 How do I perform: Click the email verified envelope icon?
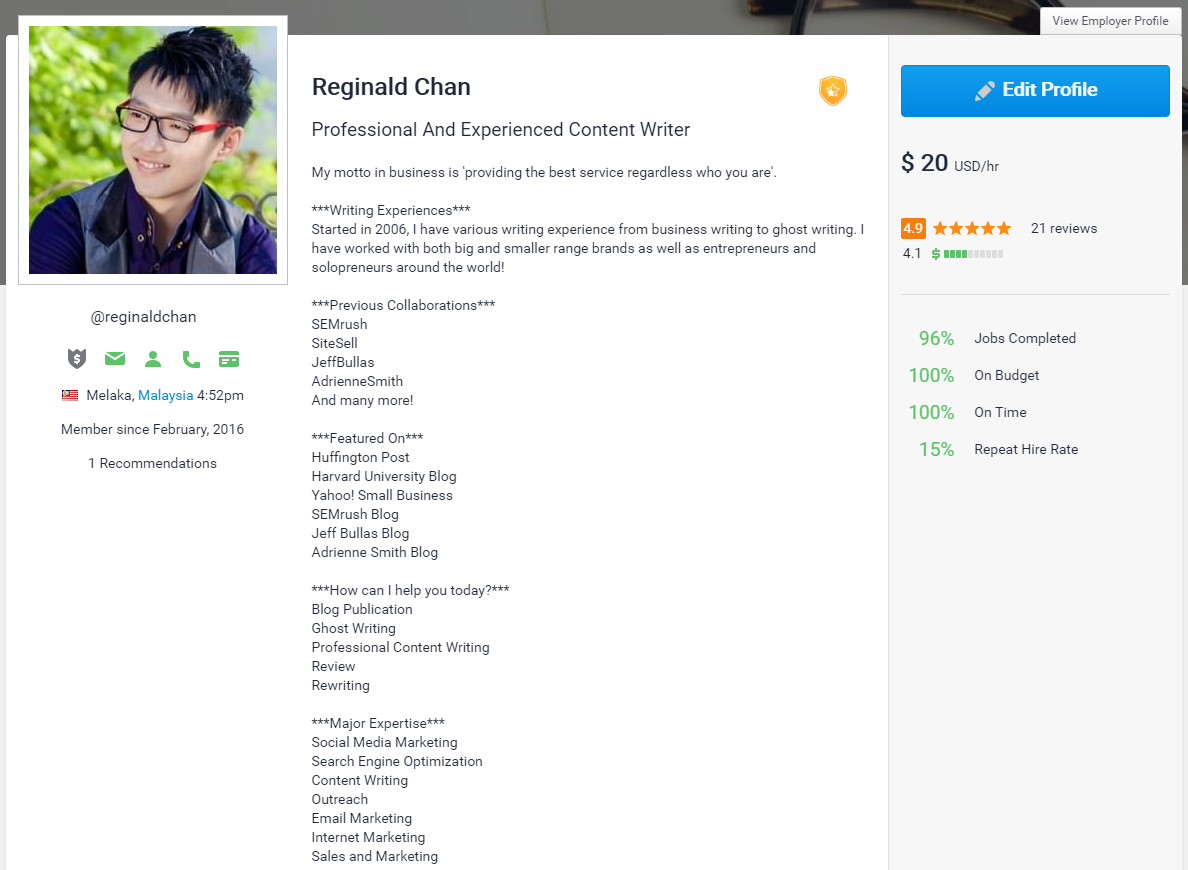tap(115, 358)
